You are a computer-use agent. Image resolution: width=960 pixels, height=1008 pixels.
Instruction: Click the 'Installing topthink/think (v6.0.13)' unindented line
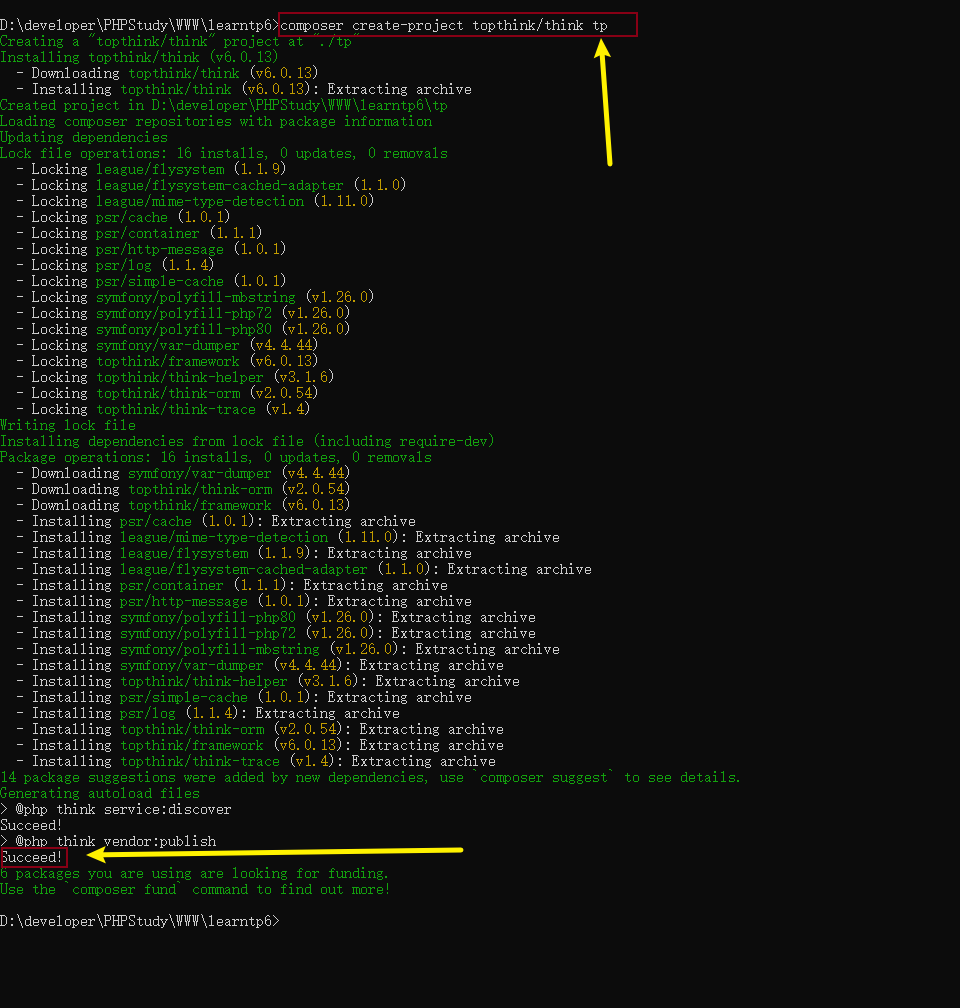(x=139, y=58)
